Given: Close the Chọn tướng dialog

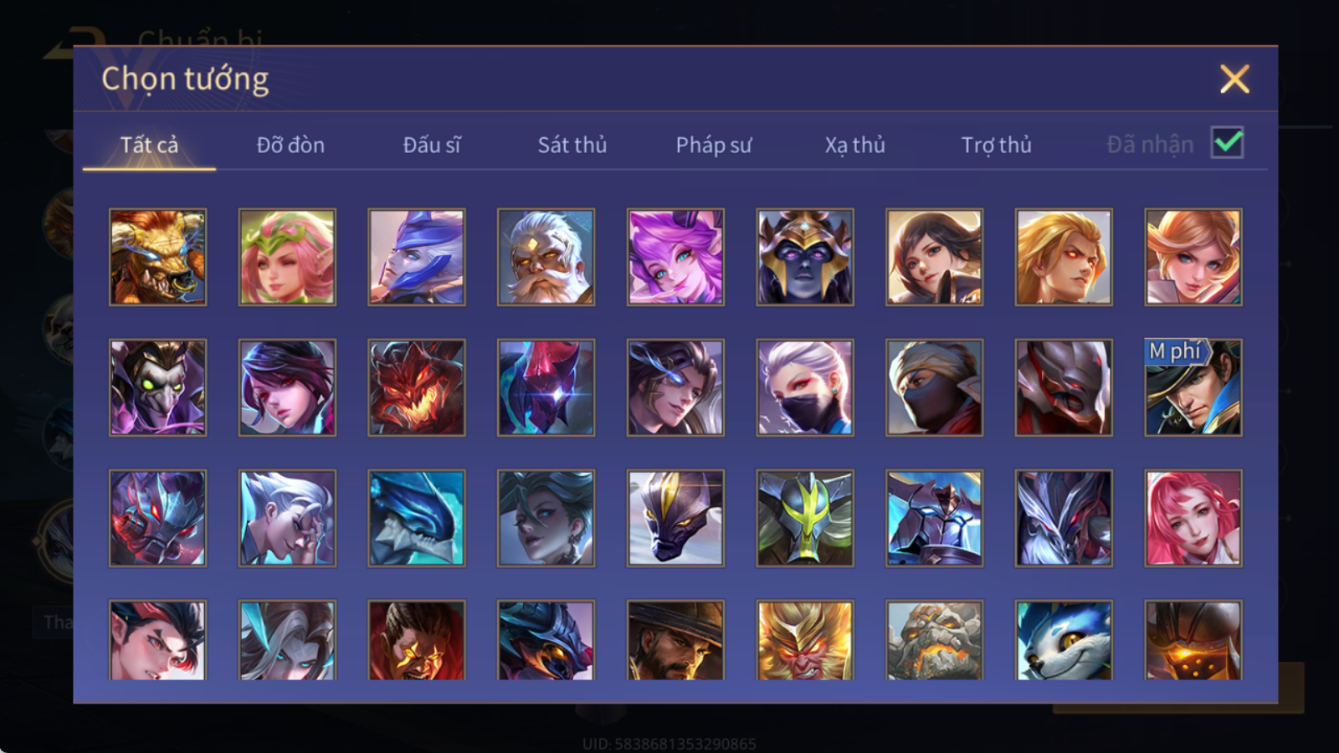Looking at the screenshot, I should [1234, 79].
